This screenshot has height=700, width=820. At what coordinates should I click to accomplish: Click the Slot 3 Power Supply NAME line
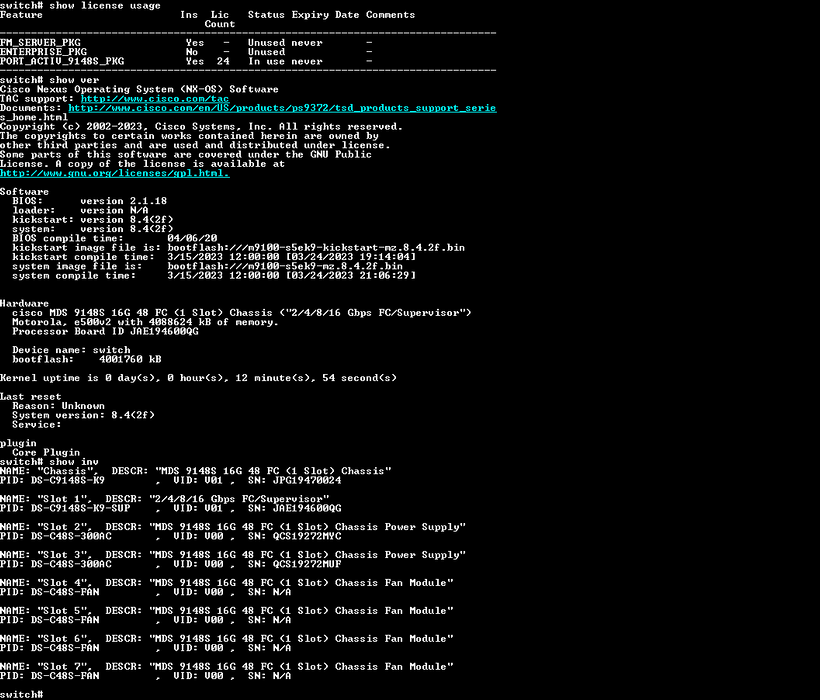coord(233,555)
